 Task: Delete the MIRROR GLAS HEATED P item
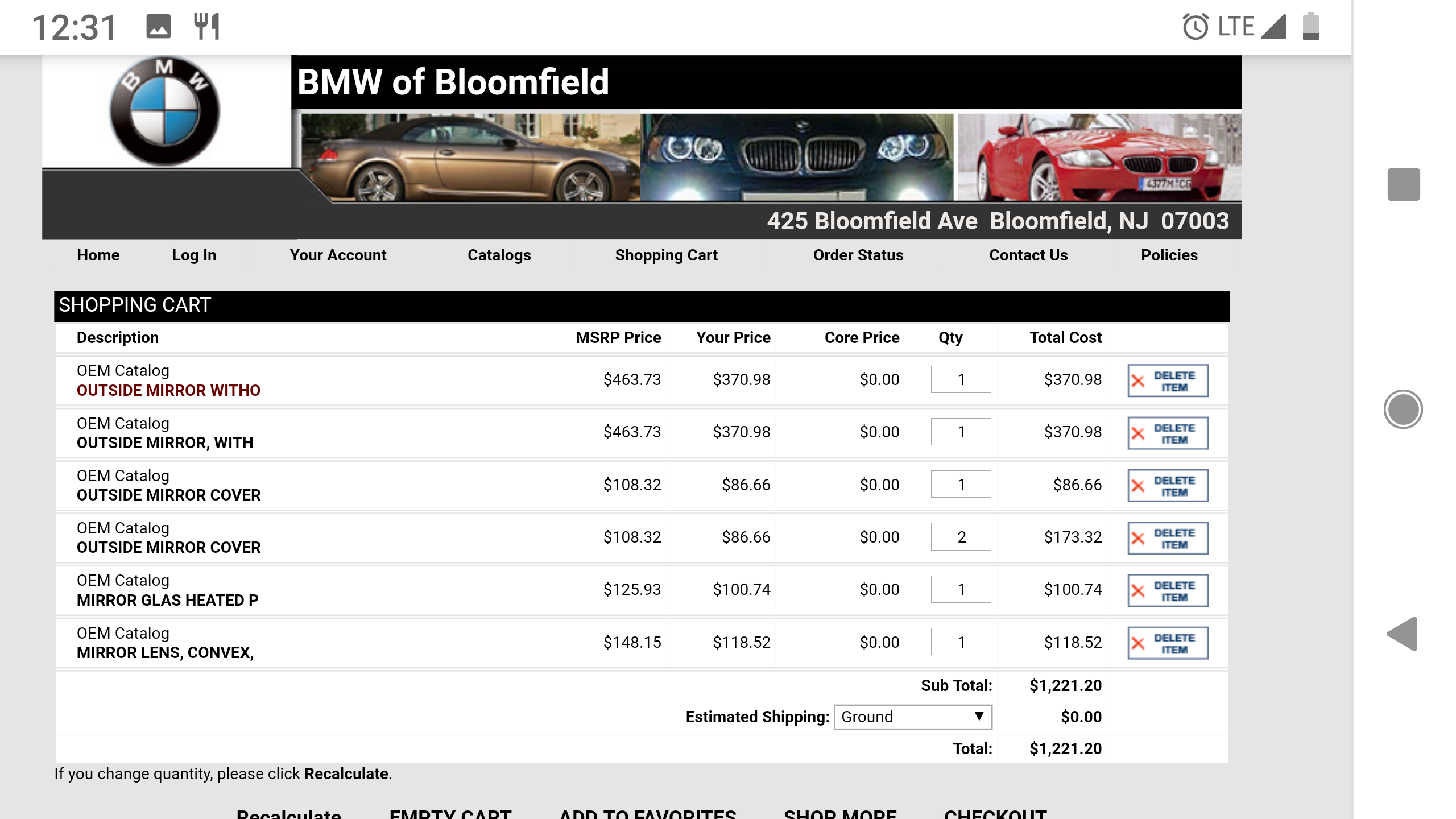[1168, 590]
